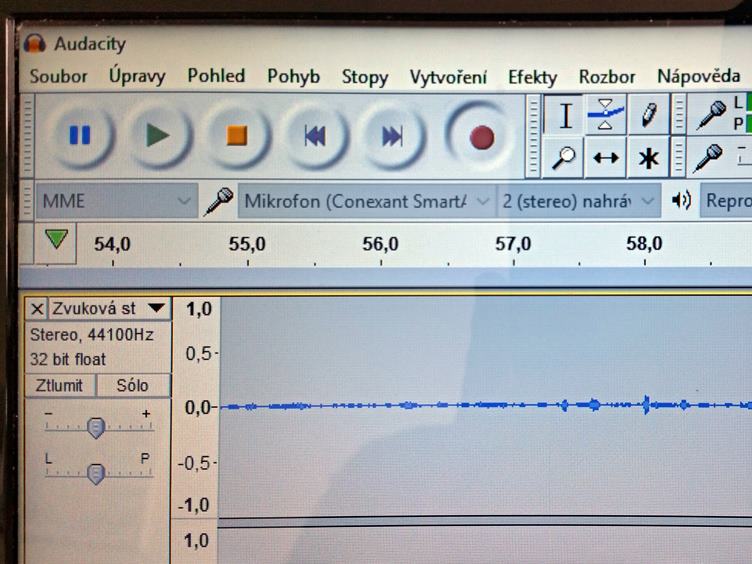Open the Mikrofon (Conexant Smart) input dropdown
Screen dimensions: 752x564
367,201
